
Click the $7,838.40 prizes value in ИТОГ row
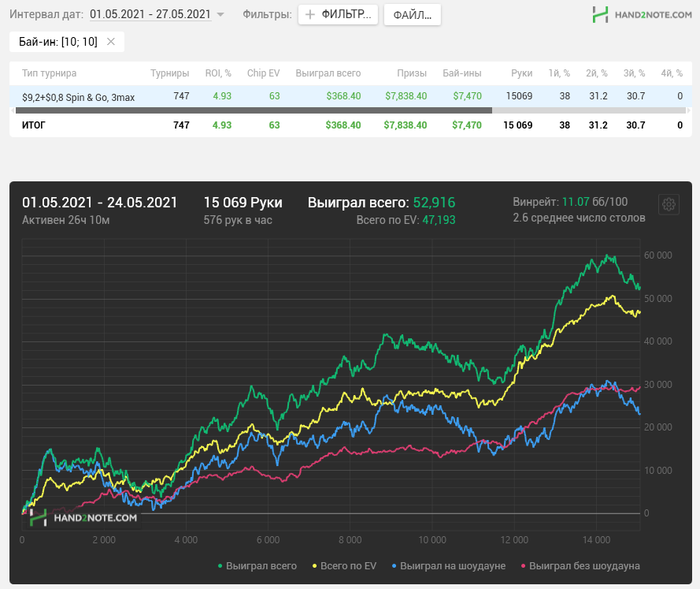pyautogui.click(x=405, y=125)
